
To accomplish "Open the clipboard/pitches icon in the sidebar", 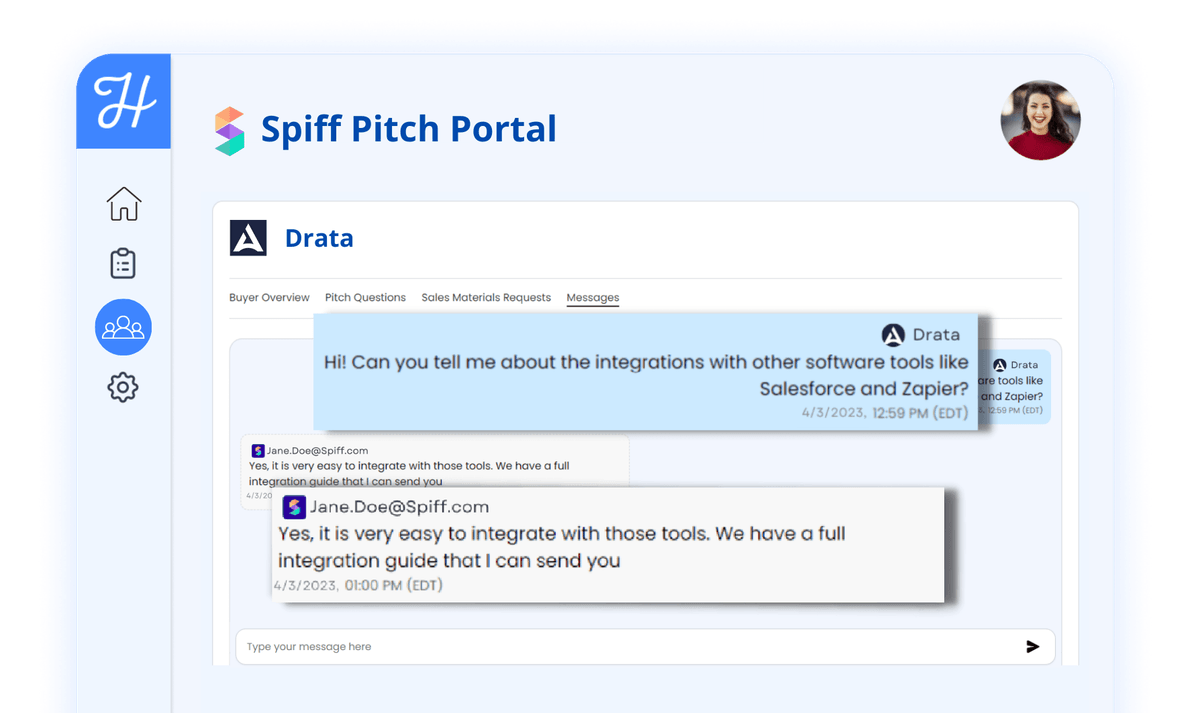I will pyautogui.click(x=122, y=263).
